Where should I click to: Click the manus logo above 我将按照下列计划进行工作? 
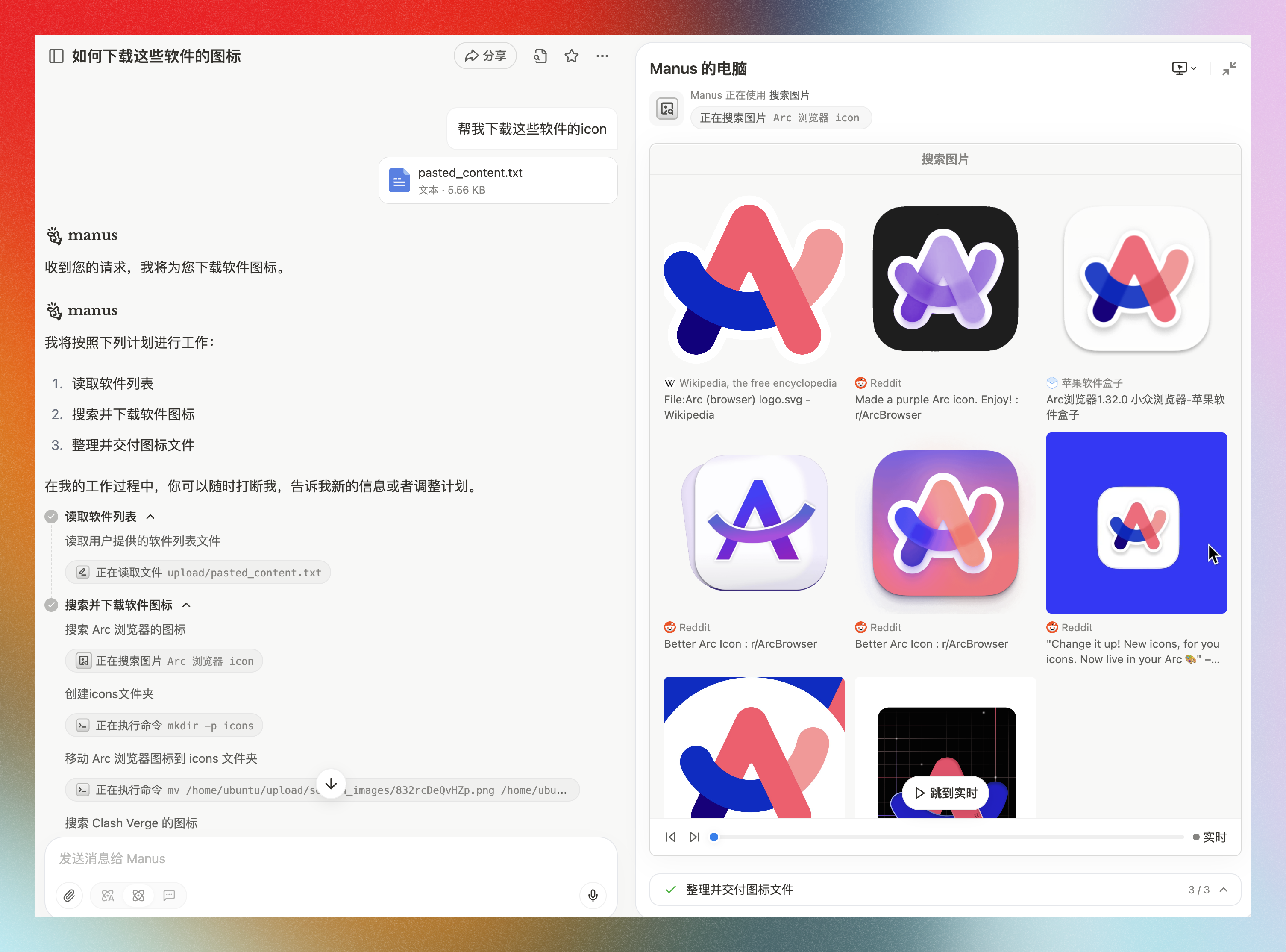(x=82, y=311)
